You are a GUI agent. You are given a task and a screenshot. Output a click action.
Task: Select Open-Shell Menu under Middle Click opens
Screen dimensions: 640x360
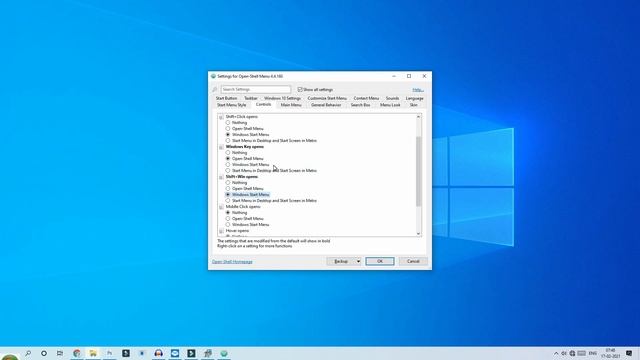pyautogui.click(x=228, y=219)
